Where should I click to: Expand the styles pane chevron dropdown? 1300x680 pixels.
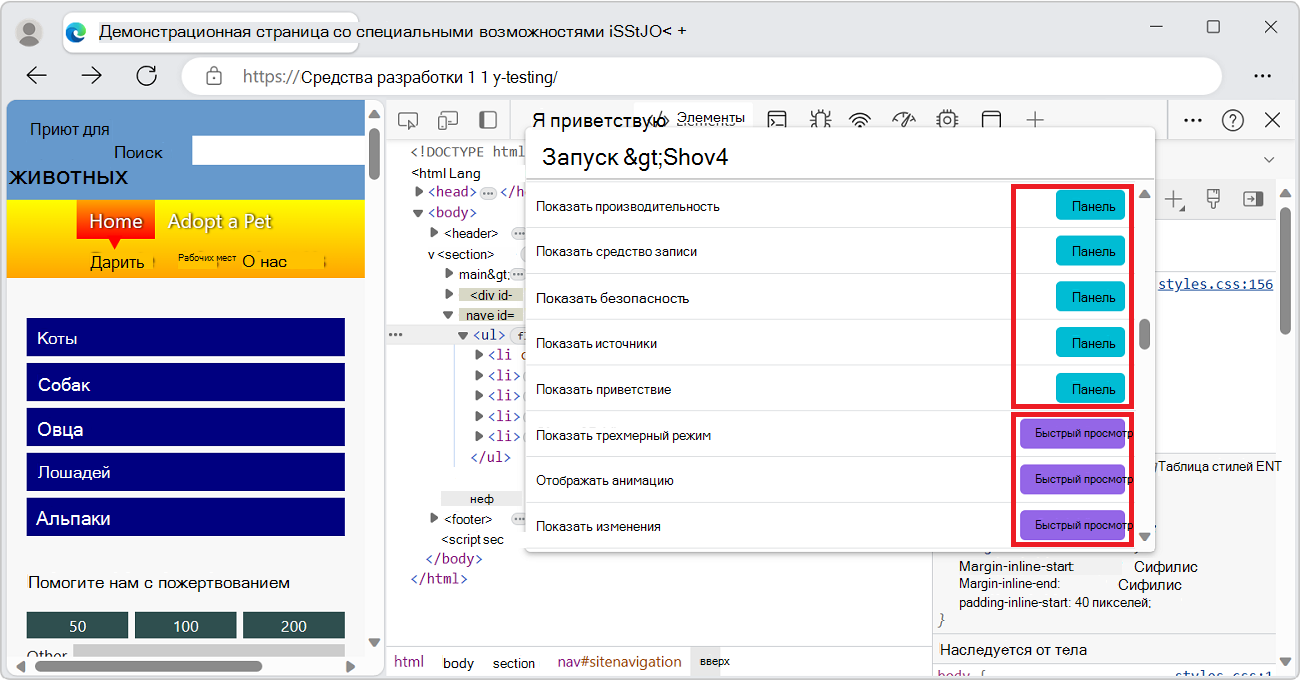click(1269, 160)
